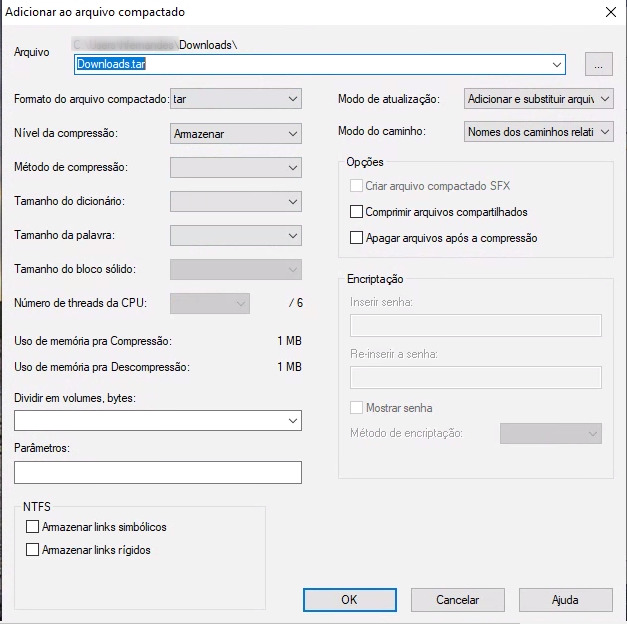Open Formato do arquivo compactado dropdown
This screenshot has height=624, width=627.
pos(236,99)
